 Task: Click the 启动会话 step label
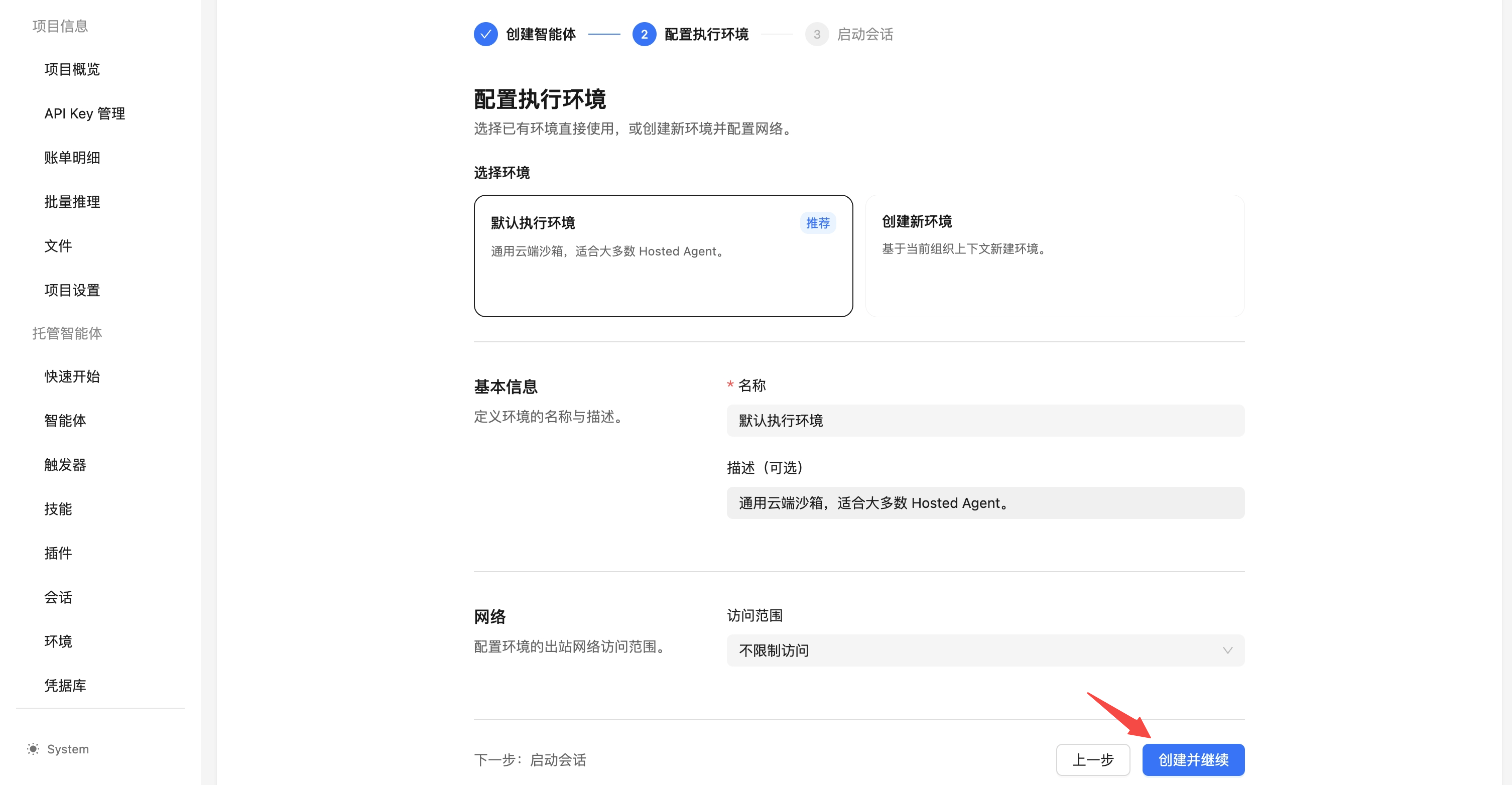(864, 34)
